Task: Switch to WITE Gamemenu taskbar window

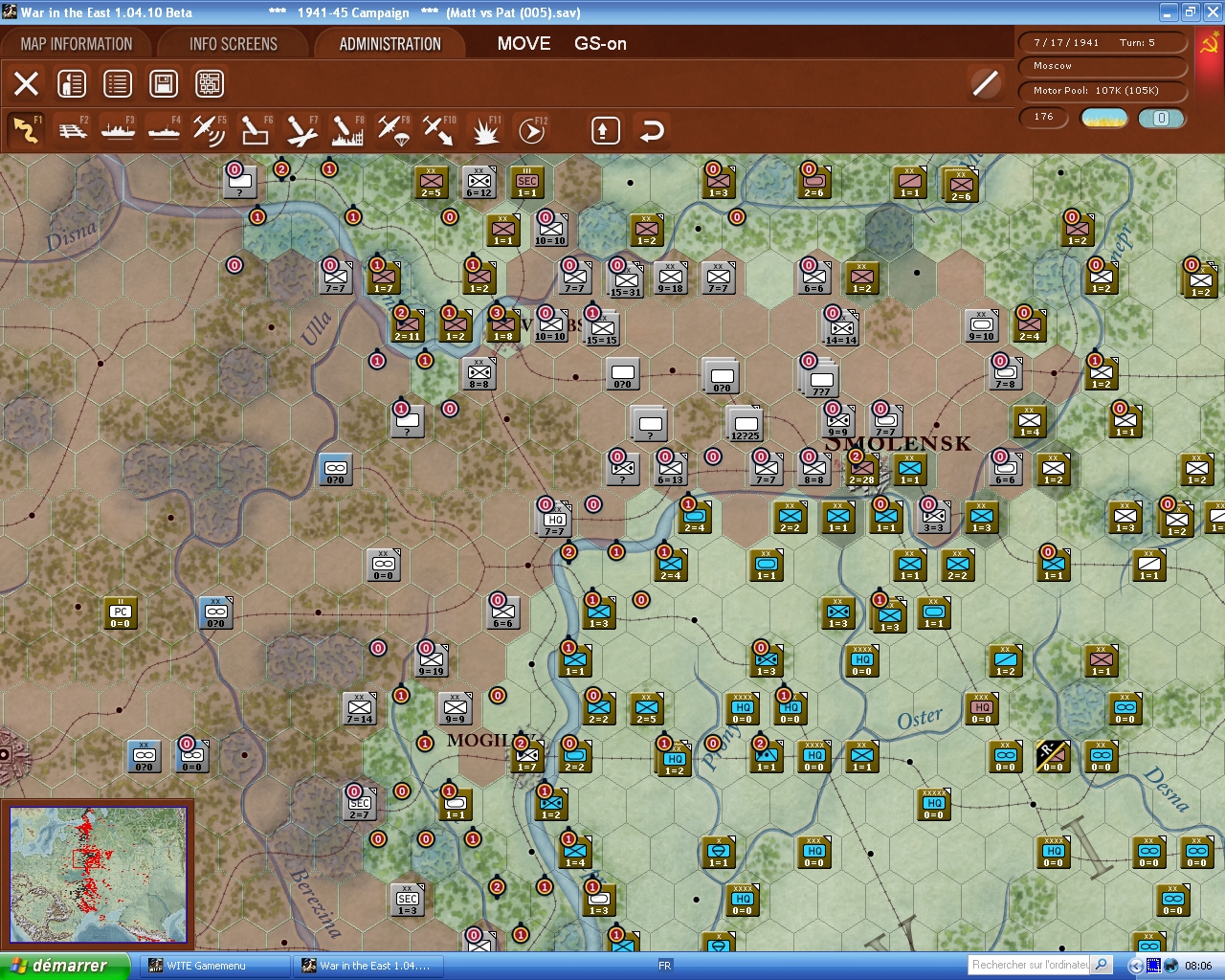Action: coord(213,966)
